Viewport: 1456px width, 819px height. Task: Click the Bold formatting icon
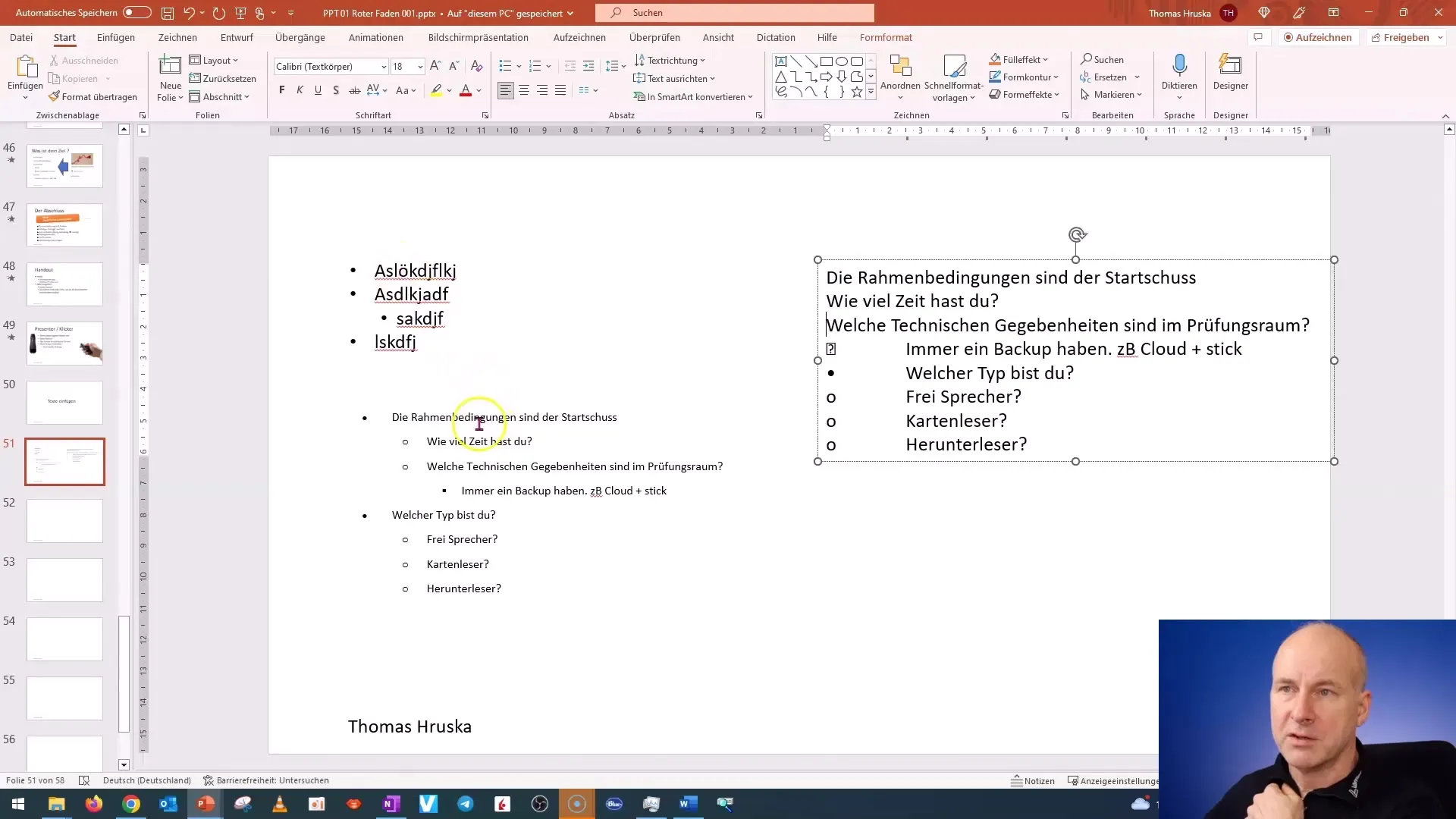pos(281,91)
